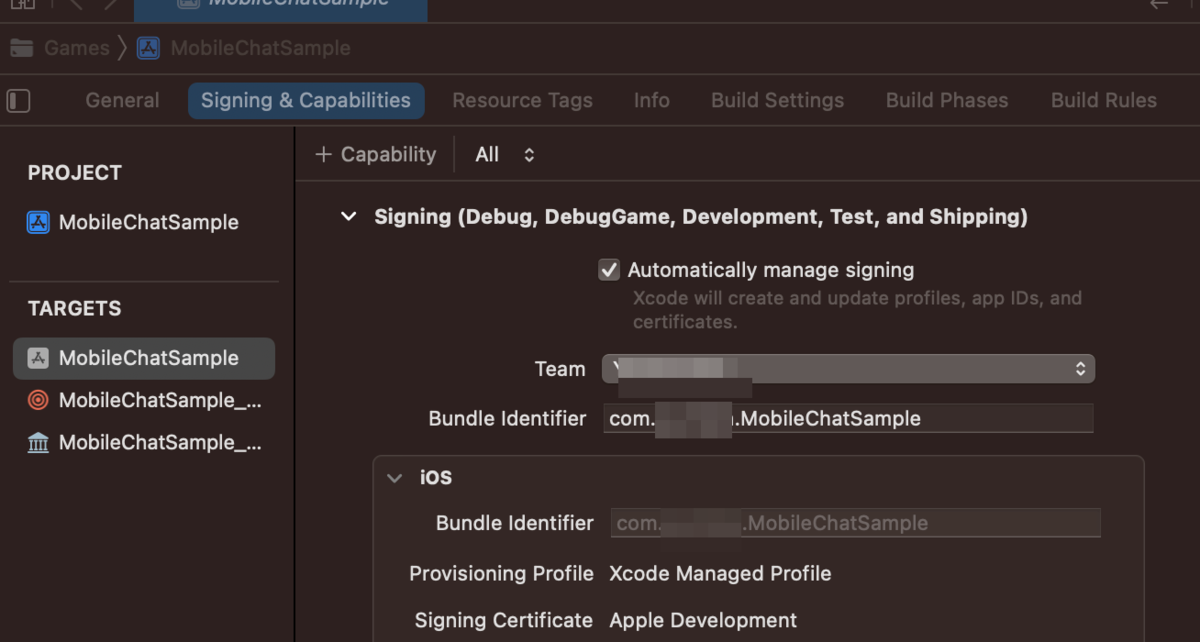Image resolution: width=1200 pixels, height=642 pixels.
Task: Select the Signing & Capabilities tab
Action: (306, 101)
